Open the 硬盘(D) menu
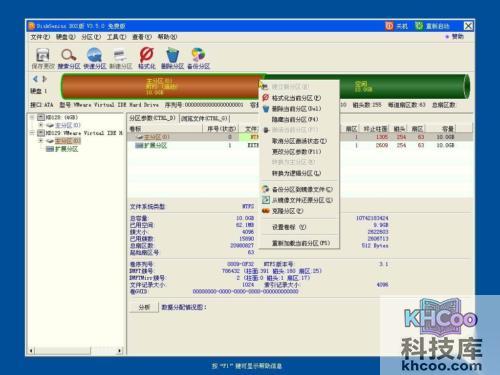Viewport: 500px width, 375px height. point(65,37)
